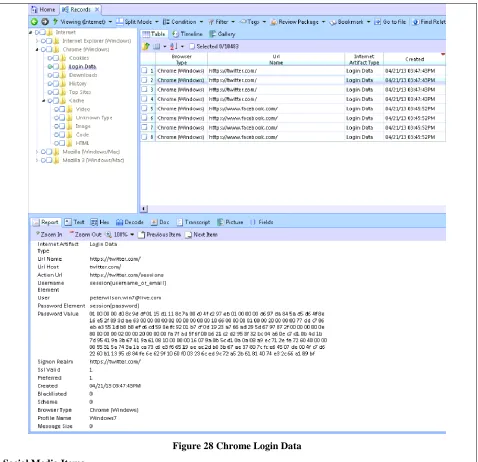Tick the checkbox for table row 8
The height and width of the screenshot is (462, 478).
144,137
